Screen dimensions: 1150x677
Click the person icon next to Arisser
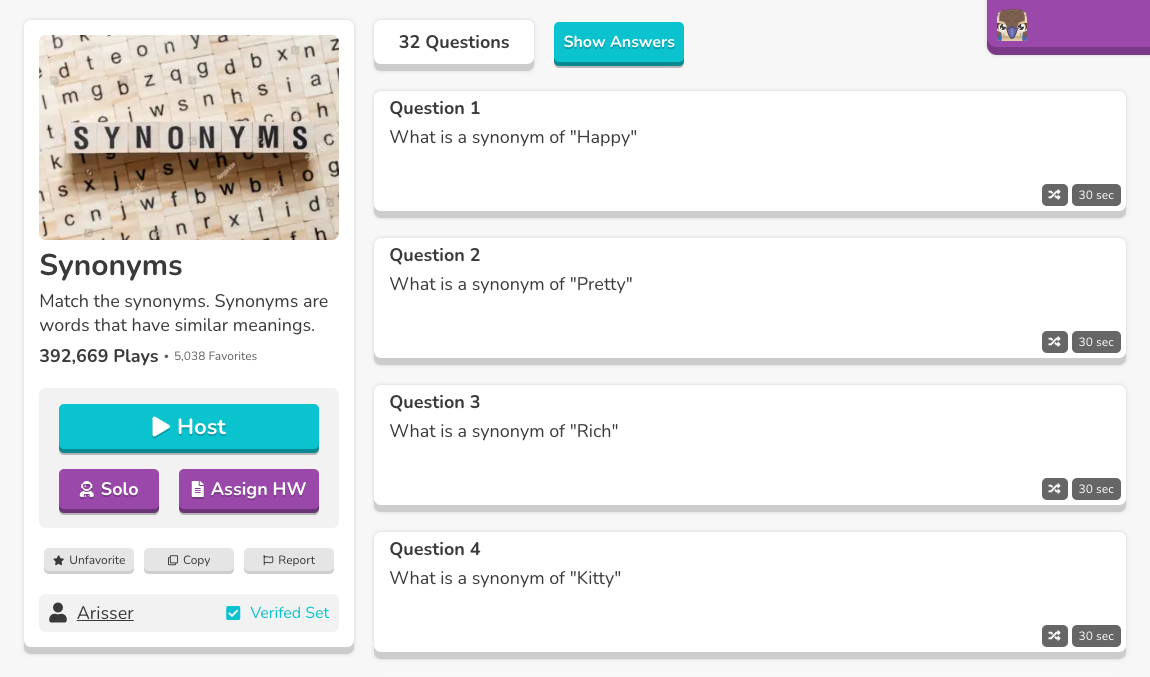click(57, 613)
